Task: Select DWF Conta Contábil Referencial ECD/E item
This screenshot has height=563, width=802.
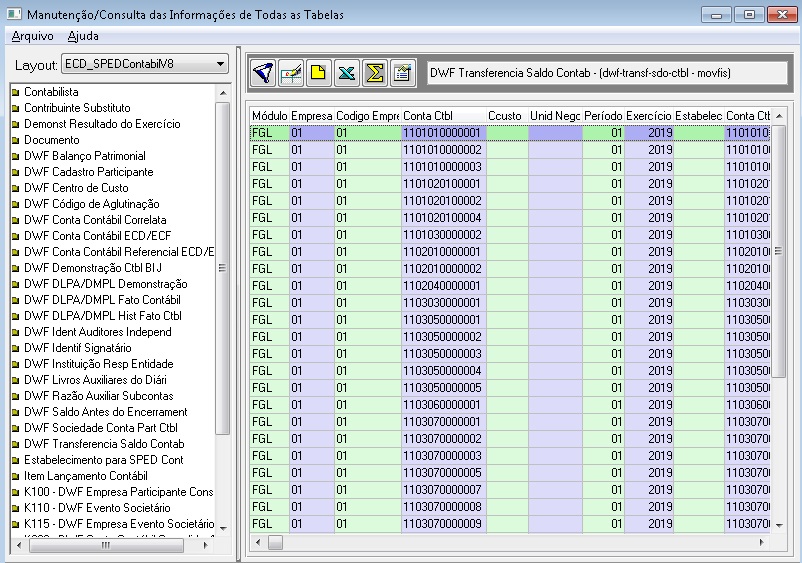Action: coord(119,252)
